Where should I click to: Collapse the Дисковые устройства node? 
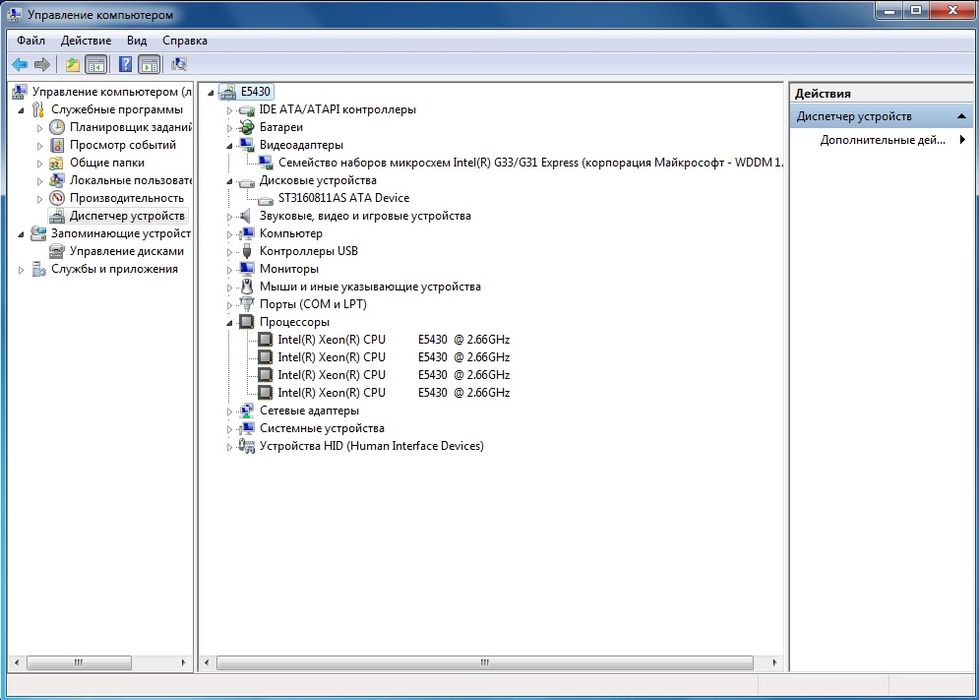229,181
